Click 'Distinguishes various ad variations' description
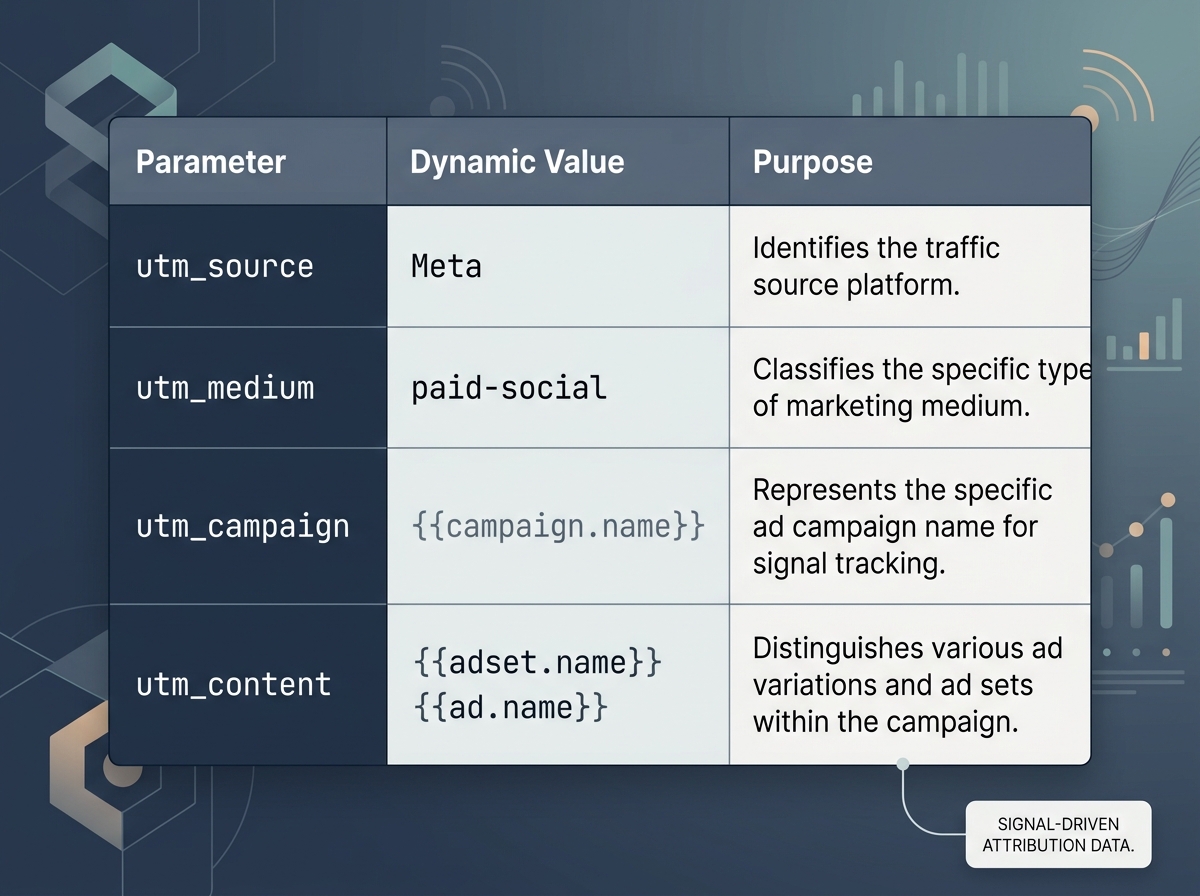Image resolution: width=1200 pixels, height=896 pixels. coord(907,685)
